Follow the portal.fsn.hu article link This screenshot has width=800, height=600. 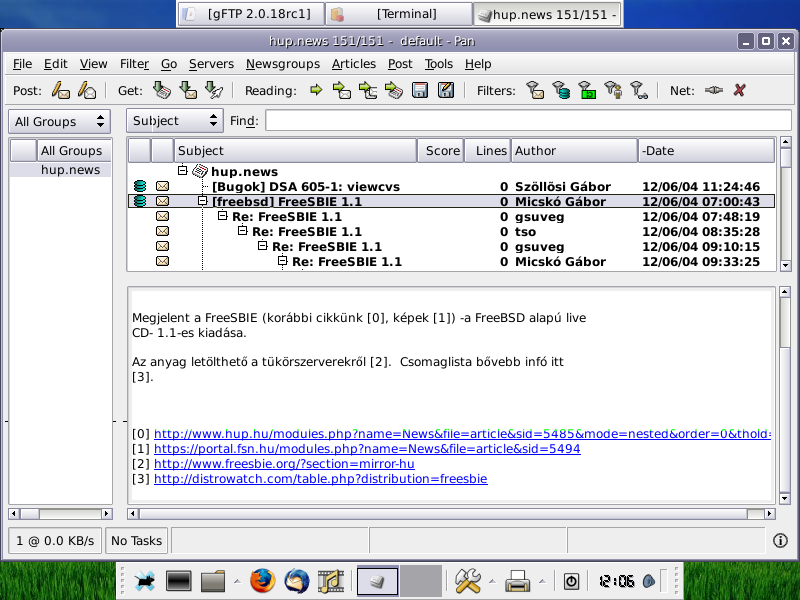coord(367,449)
